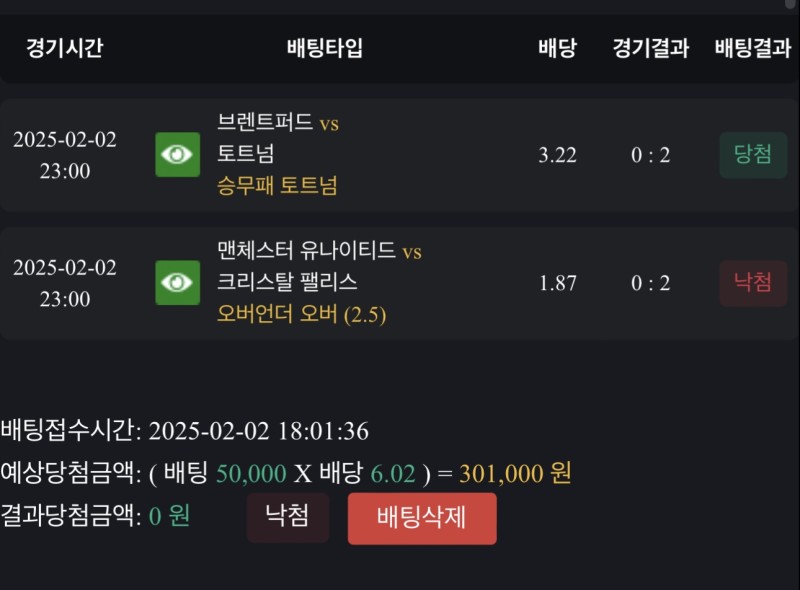The width and height of the screenshot is (800, 590).
Task: Click the 배팅결과 column header
Action: [753, 48]
